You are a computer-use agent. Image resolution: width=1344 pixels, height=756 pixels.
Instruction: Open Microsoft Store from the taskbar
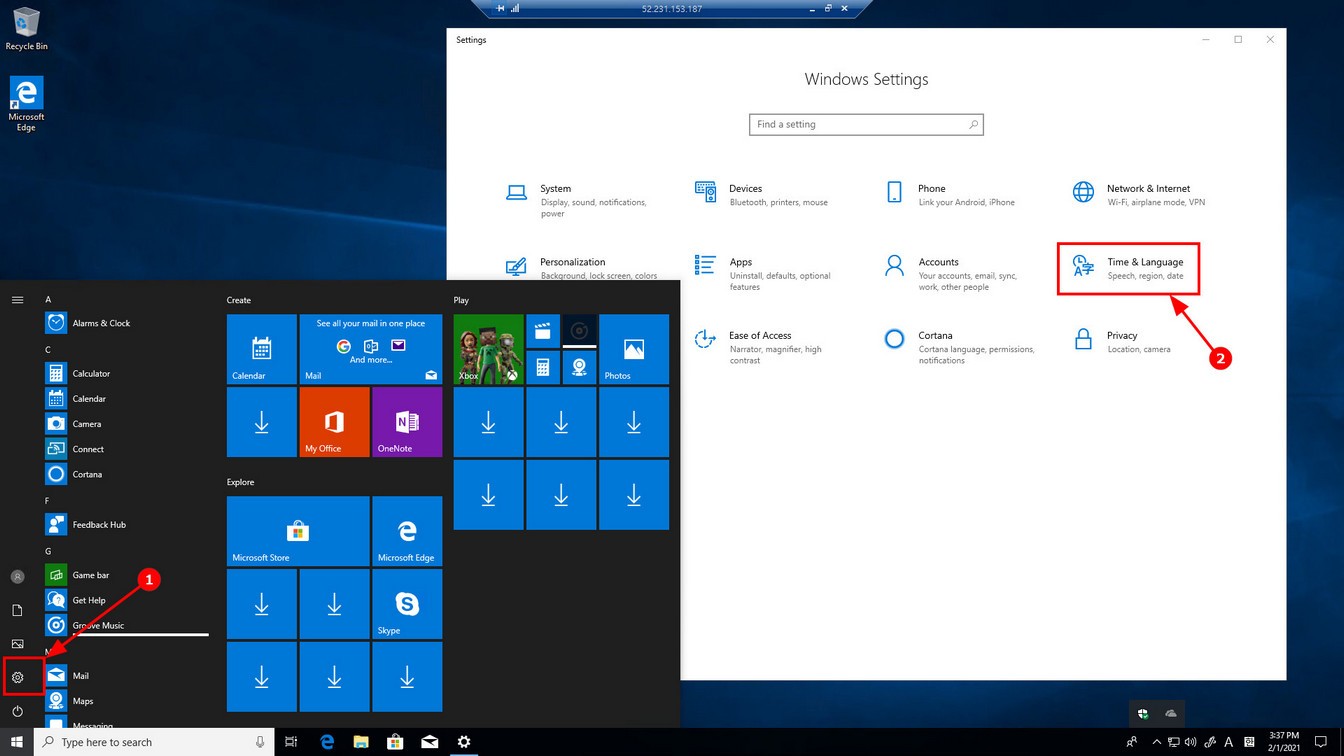(x=395, y=742)
